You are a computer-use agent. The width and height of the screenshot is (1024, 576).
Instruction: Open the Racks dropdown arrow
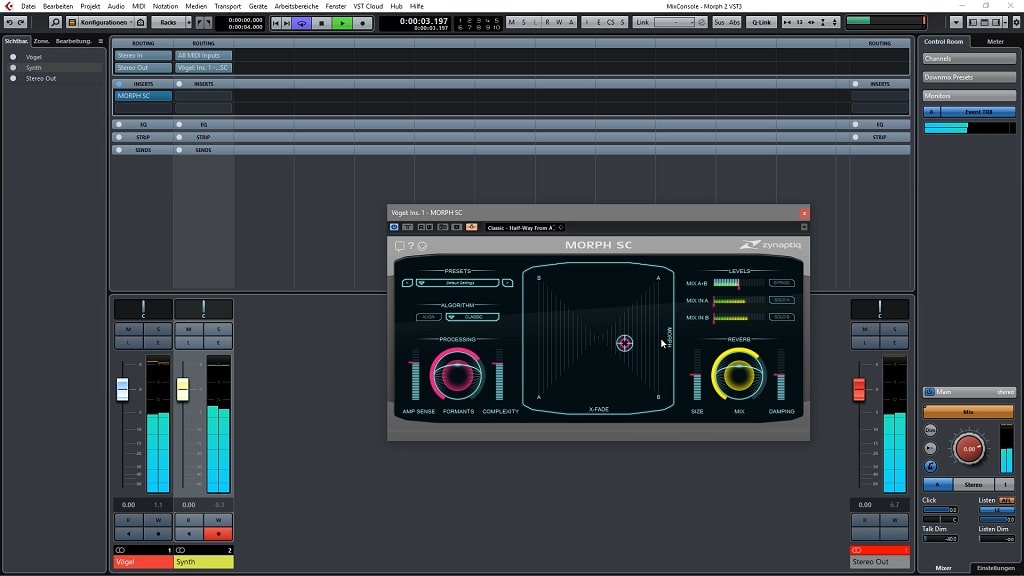tap(189, 22)
